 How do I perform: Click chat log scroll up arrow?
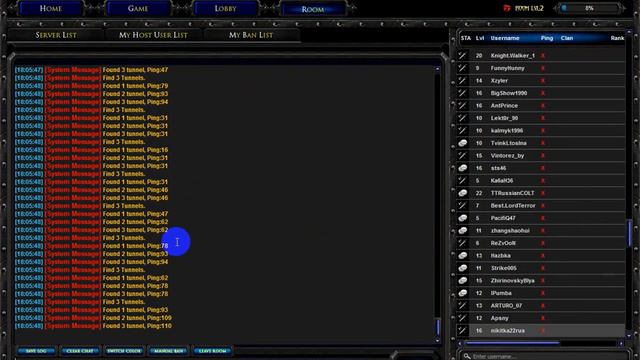[x=438, y=69]
